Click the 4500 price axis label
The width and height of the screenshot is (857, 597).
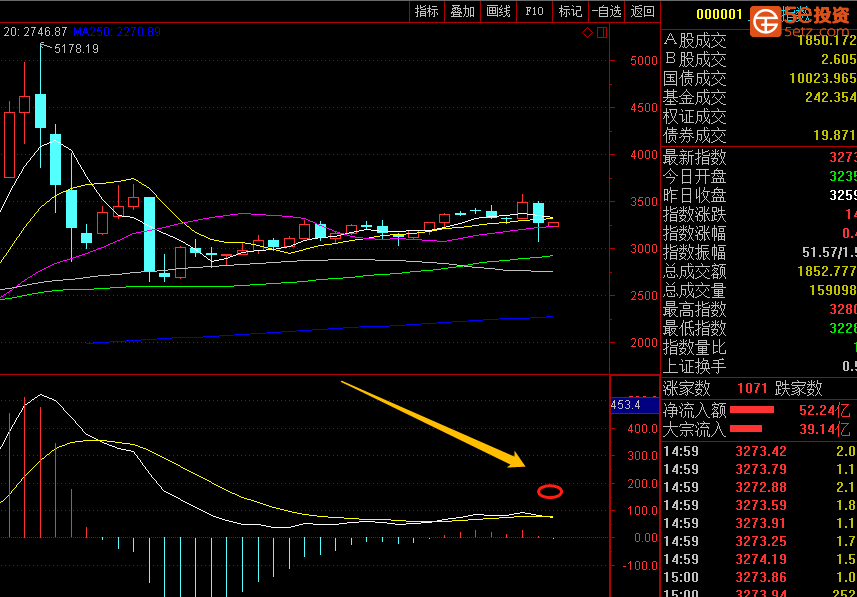coord(644,108)
